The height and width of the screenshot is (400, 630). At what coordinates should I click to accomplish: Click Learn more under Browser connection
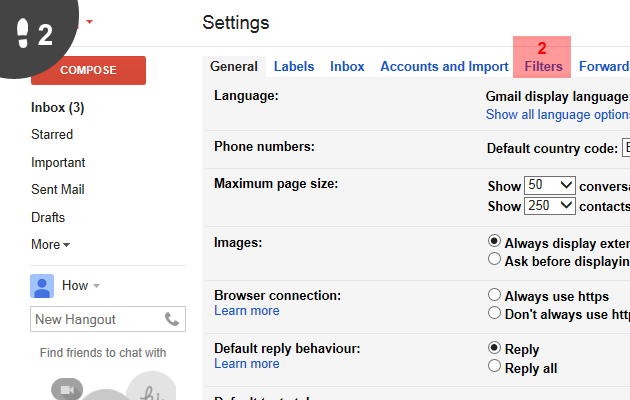tap(247, 310)
